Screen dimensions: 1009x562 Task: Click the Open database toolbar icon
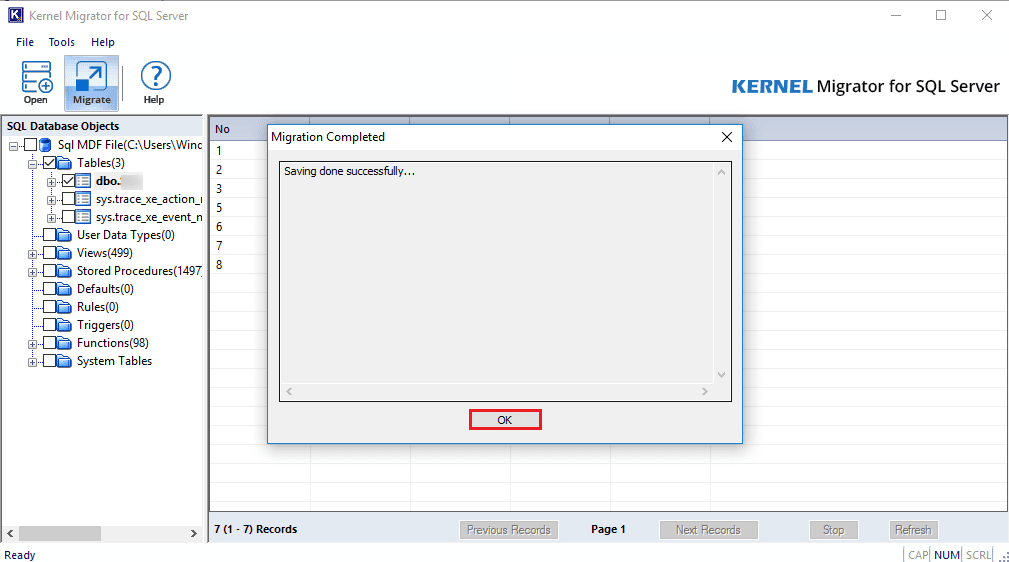tap(36, 82)
